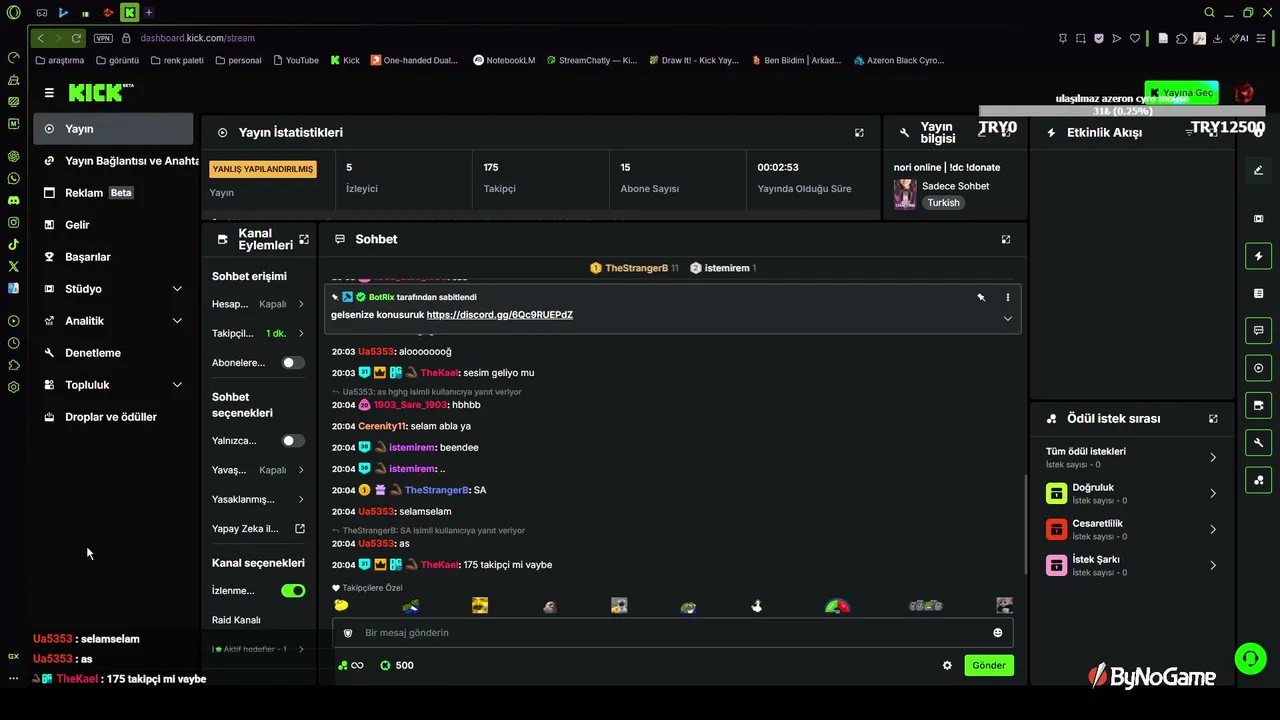Expand the Yayın İstatistikleri panel to fullscreen
The width and height of the screenshot is (1280, 720).
point(859,132)
